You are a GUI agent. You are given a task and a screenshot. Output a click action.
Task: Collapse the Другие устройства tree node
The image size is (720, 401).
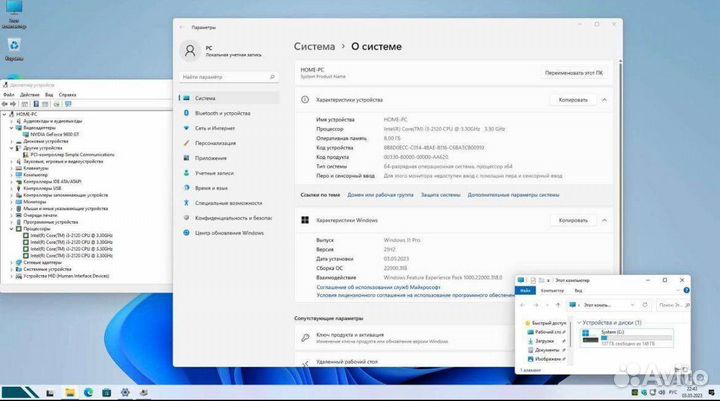(11, 148)
